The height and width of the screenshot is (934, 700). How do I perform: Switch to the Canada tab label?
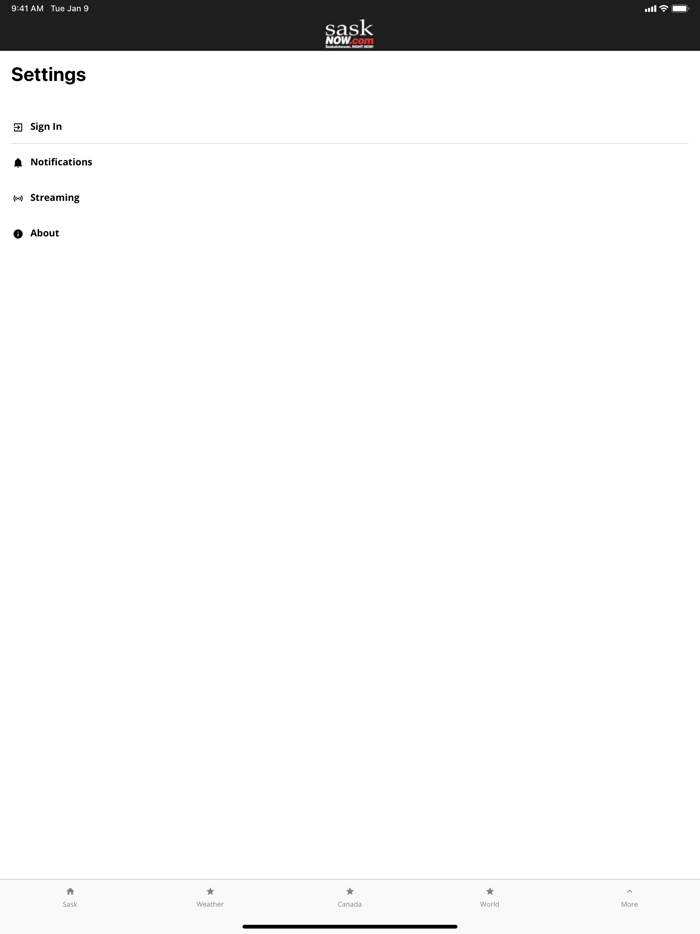(x=350, y=904)
